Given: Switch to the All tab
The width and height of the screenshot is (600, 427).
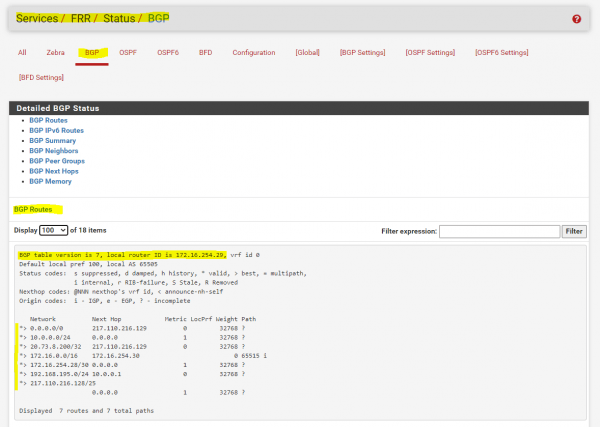Looking at the screenshot, I should [x=22, y=52].
